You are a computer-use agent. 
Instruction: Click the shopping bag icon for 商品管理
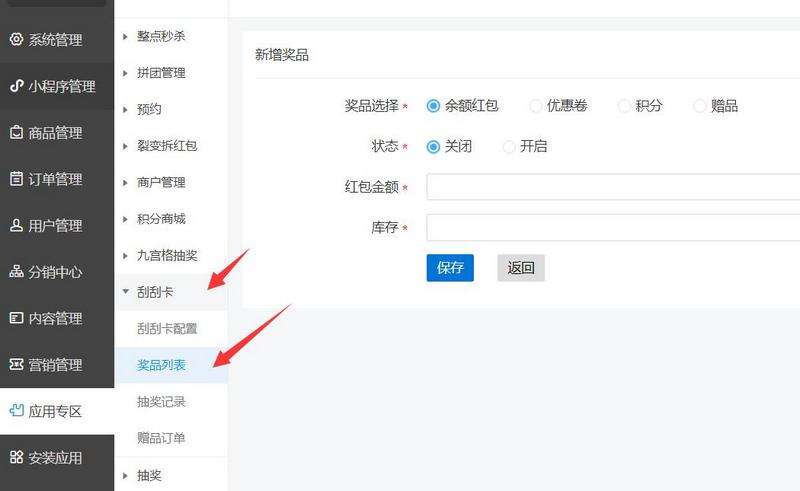point(16,133)
